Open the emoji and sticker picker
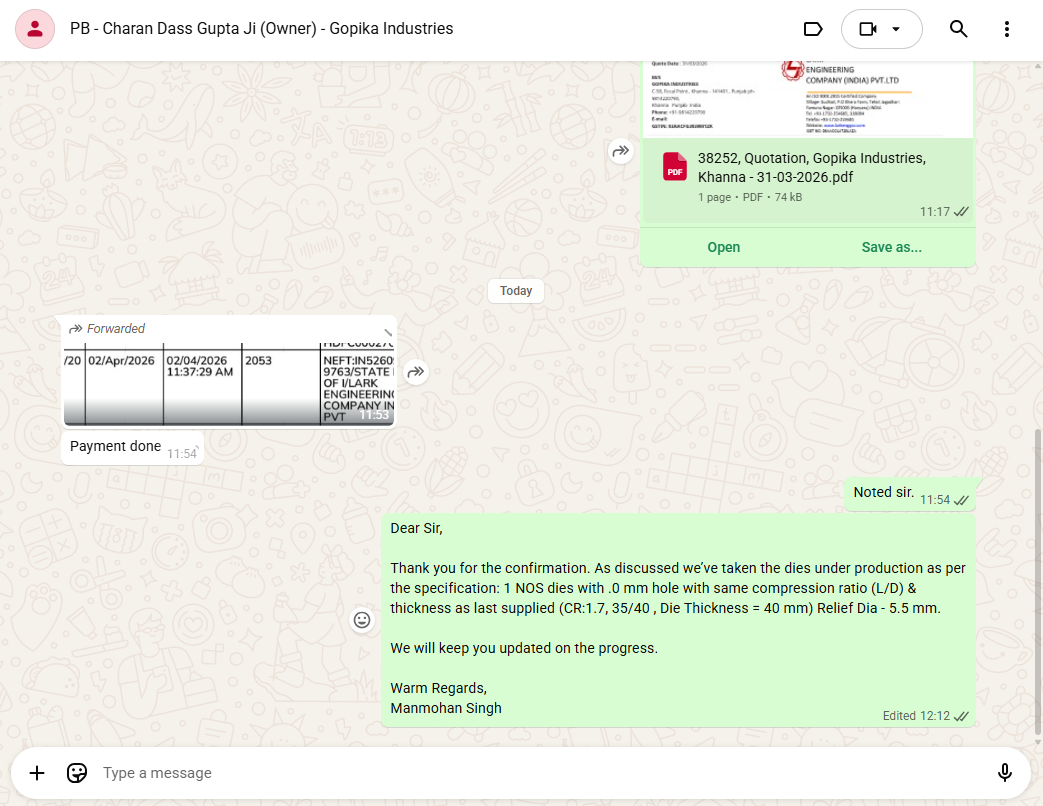The image size is (1043, 806). (77, 773)
